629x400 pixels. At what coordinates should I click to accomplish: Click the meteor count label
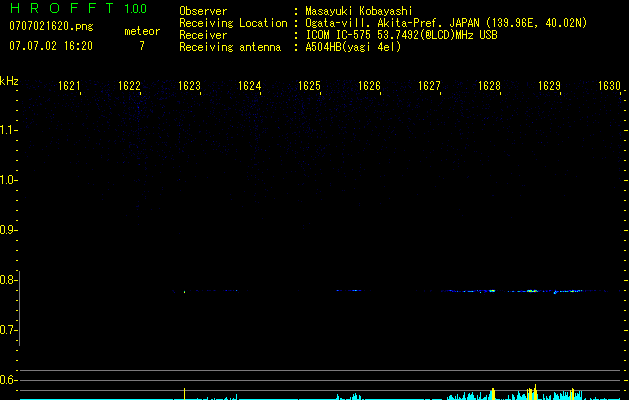click(x=142, y=31)
